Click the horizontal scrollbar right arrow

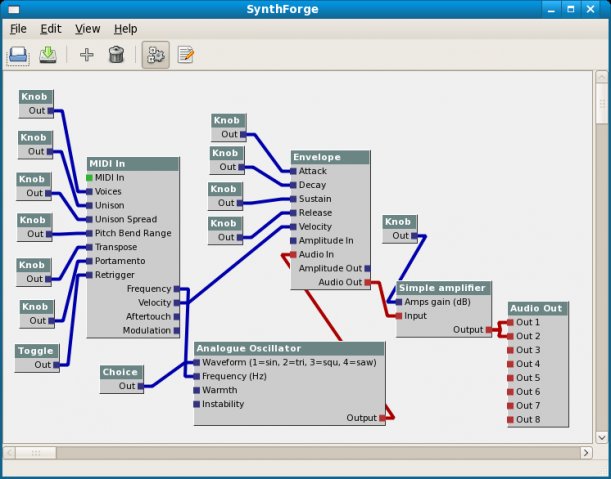(586, 453)
